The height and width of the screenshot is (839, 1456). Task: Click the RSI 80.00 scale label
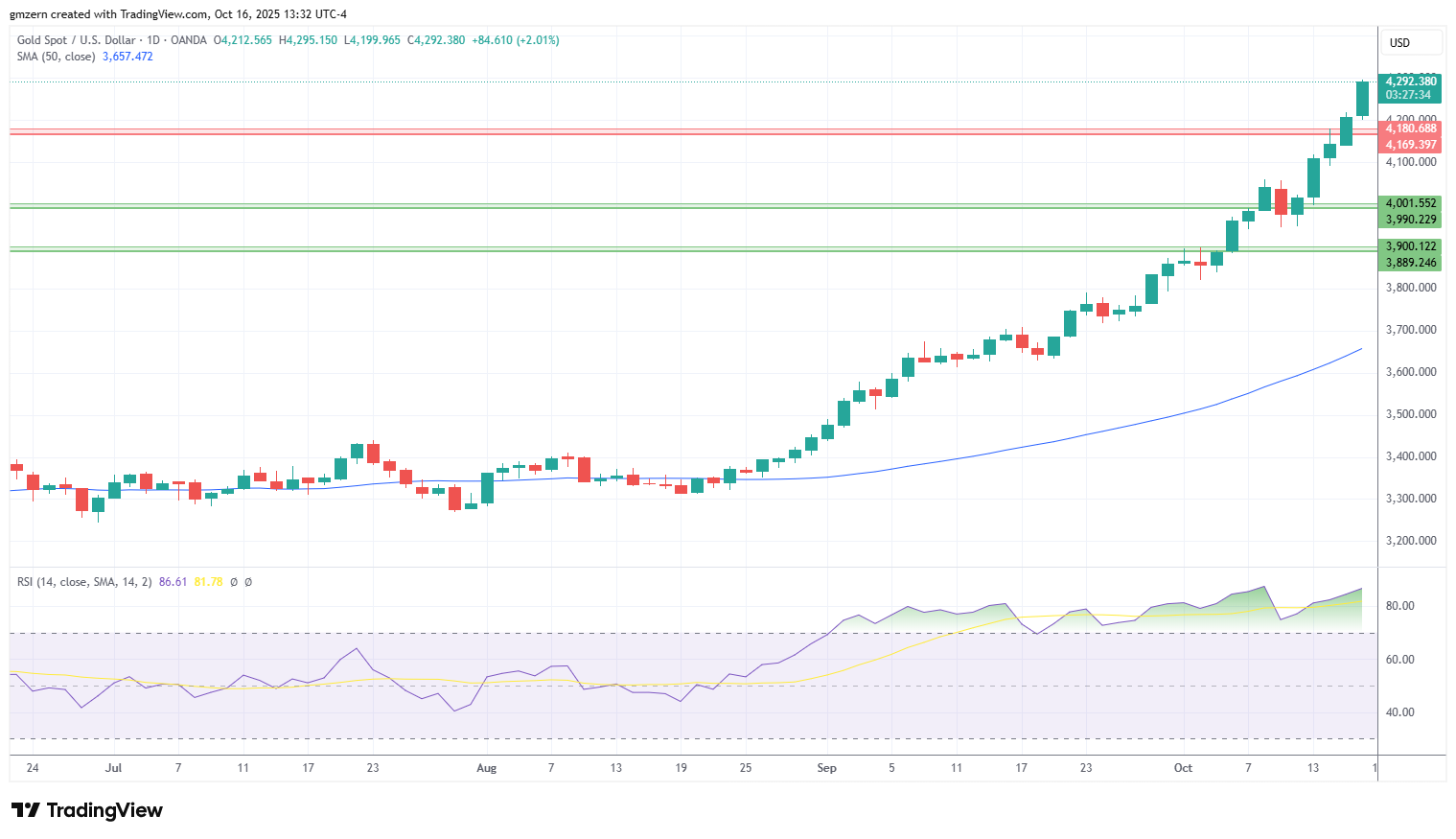(x=1400, y=606)
